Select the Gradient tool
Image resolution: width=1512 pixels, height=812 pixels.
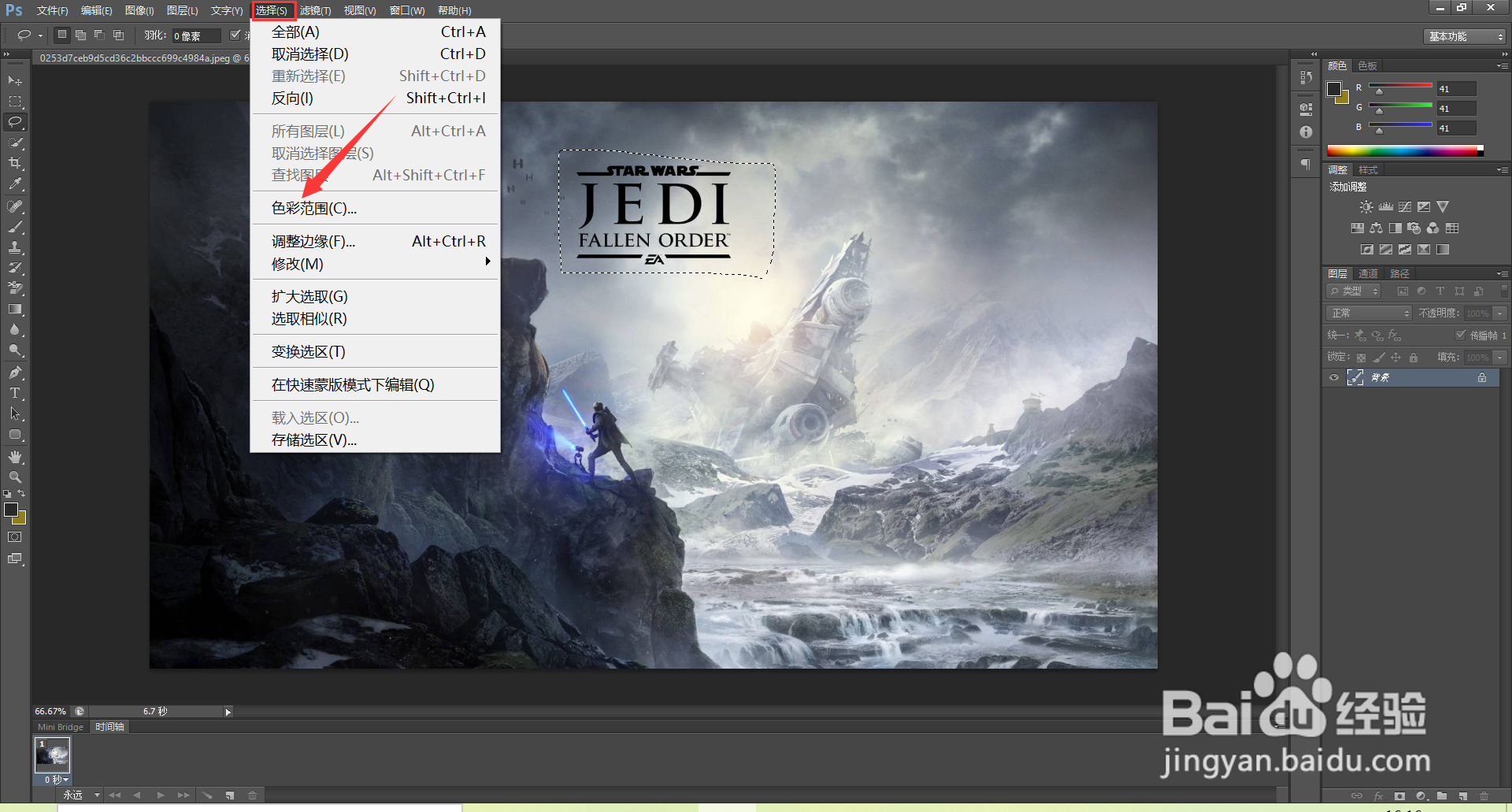pos(15,310)
